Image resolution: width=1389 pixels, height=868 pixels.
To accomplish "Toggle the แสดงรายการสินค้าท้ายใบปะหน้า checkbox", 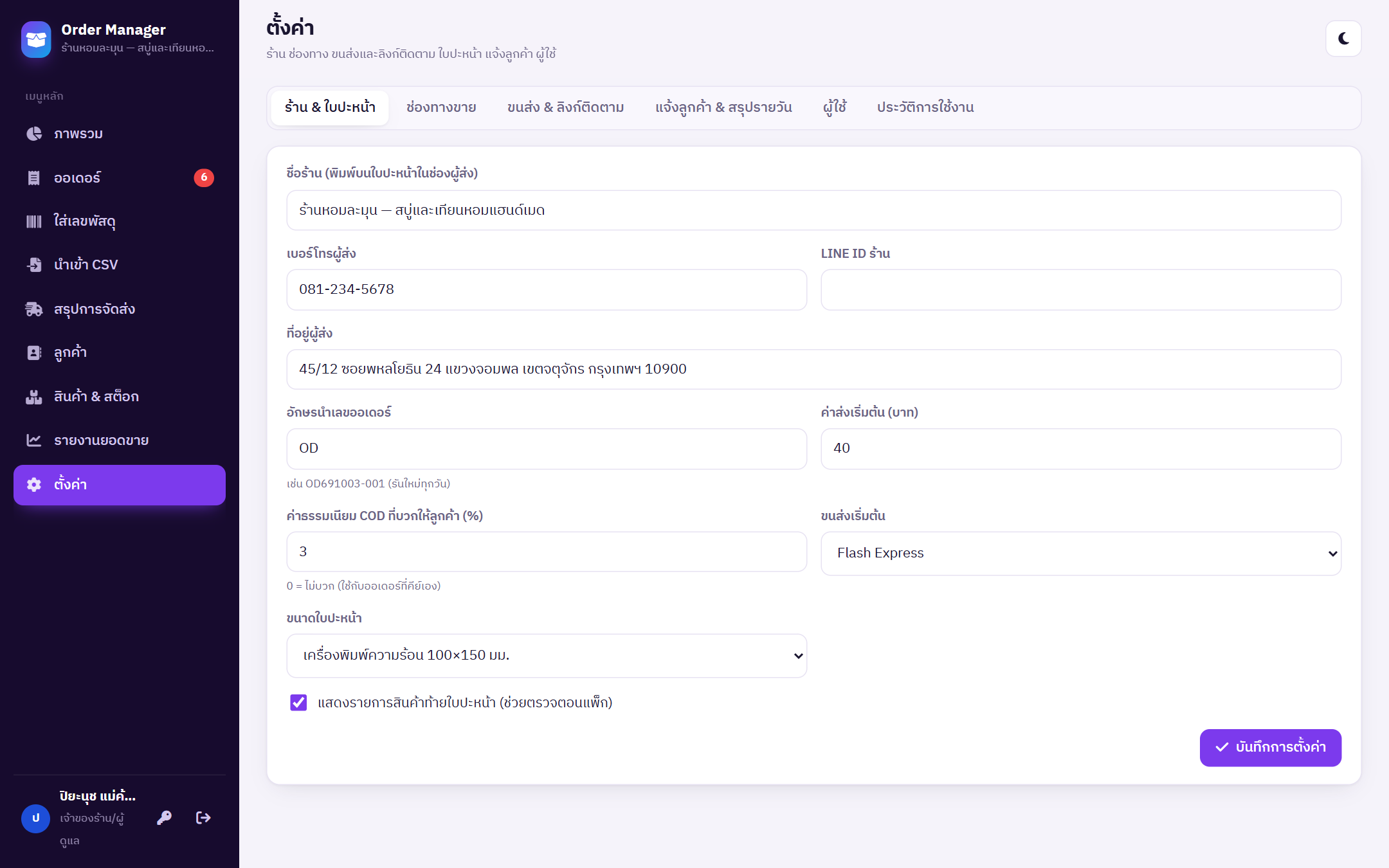I will tap(298, 703).
